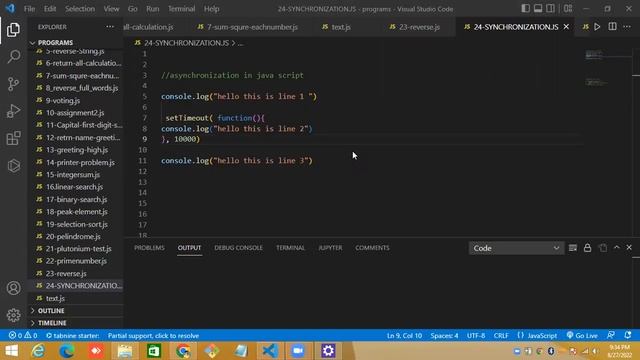Viewport: 640px width, 360px height.
Task: Toggle output auto scroll lock
Action: click(587, 248)
